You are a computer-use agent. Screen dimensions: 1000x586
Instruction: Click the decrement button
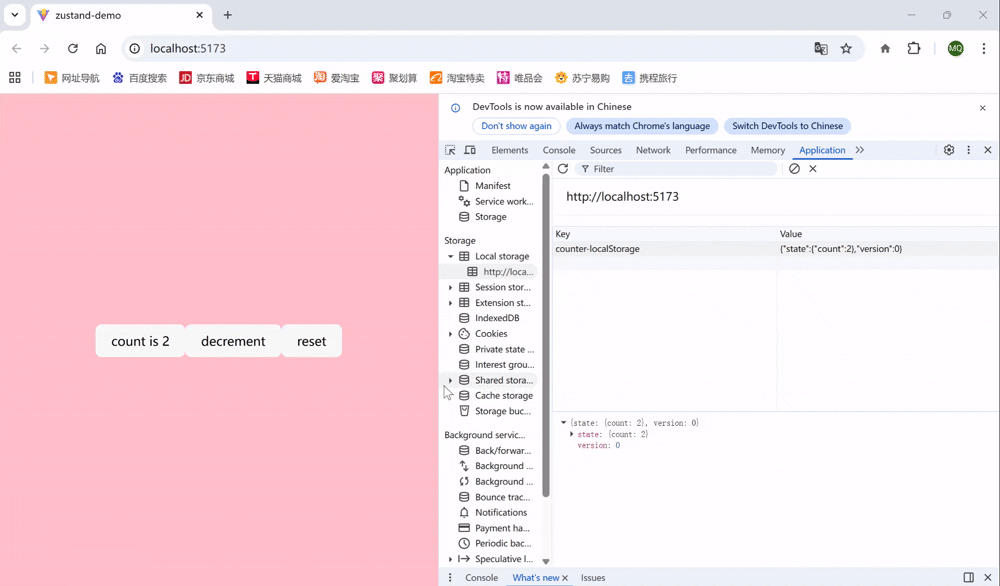[233, 341]
